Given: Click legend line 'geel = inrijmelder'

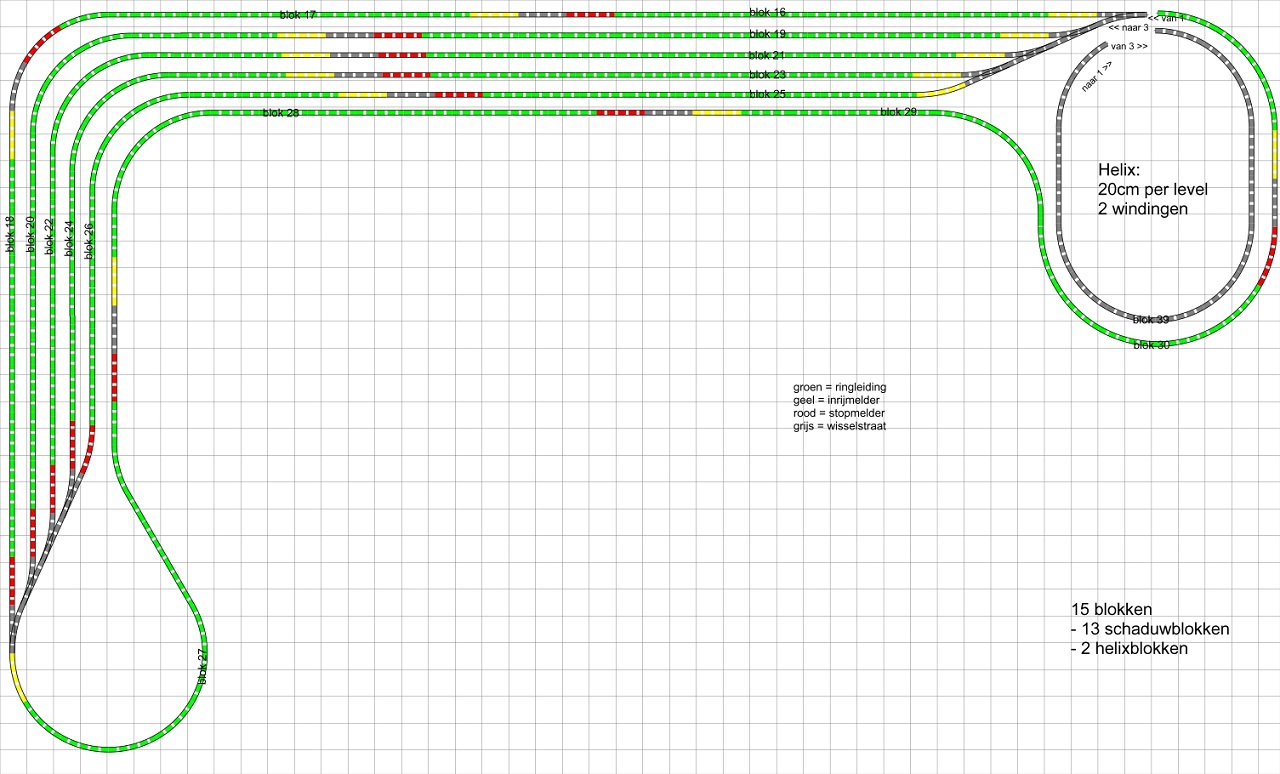Looking at the screenshot, I should pyautogui.click(x=836, y=400).
